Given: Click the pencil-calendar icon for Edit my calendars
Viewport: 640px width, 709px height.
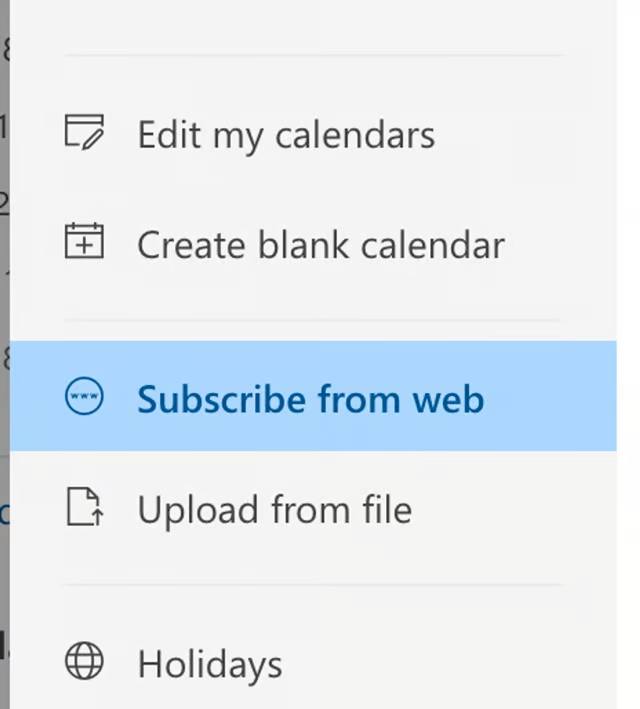Looking at the screenshot, I should 84,132.
